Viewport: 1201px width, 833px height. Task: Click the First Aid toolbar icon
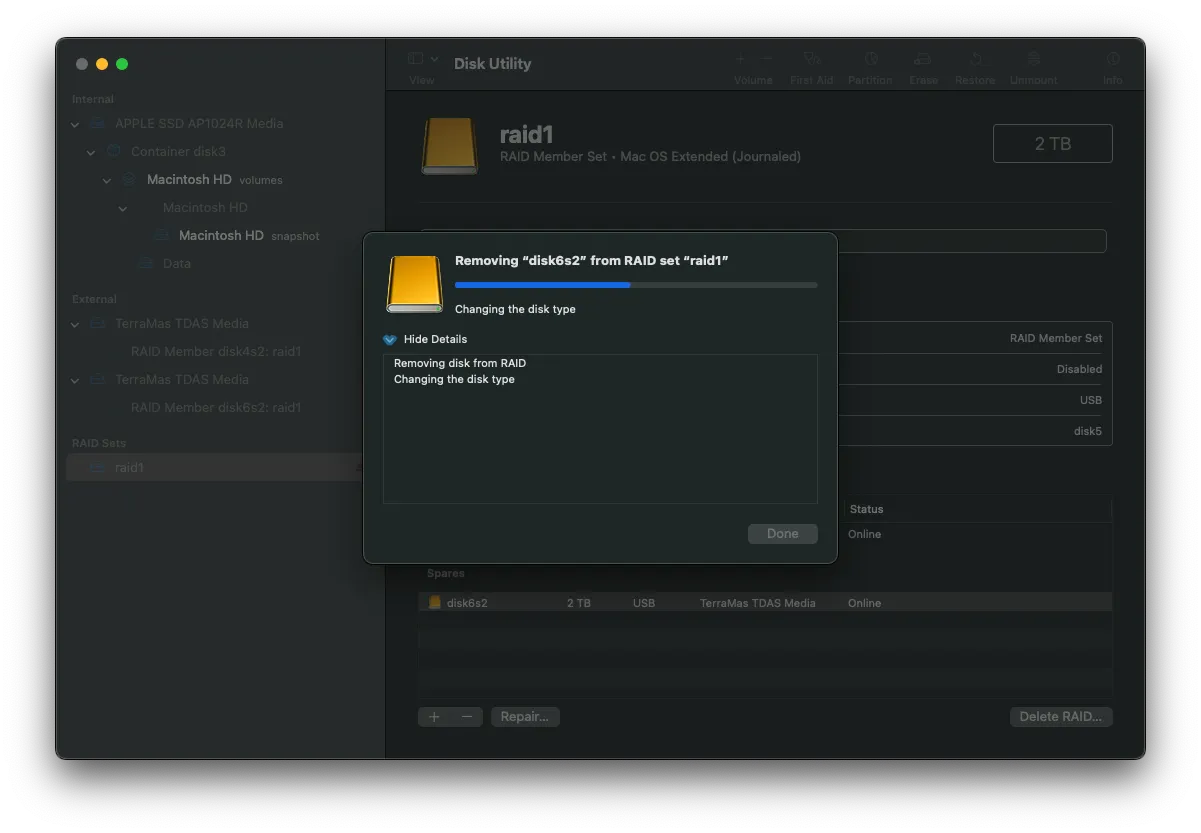click(x=811, y=60)
